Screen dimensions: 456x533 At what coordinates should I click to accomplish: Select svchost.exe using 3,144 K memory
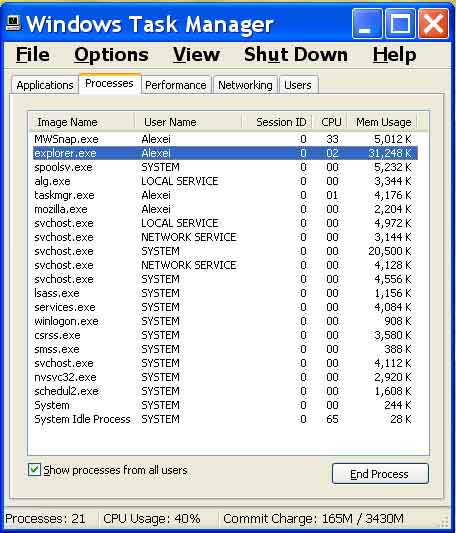225,237
